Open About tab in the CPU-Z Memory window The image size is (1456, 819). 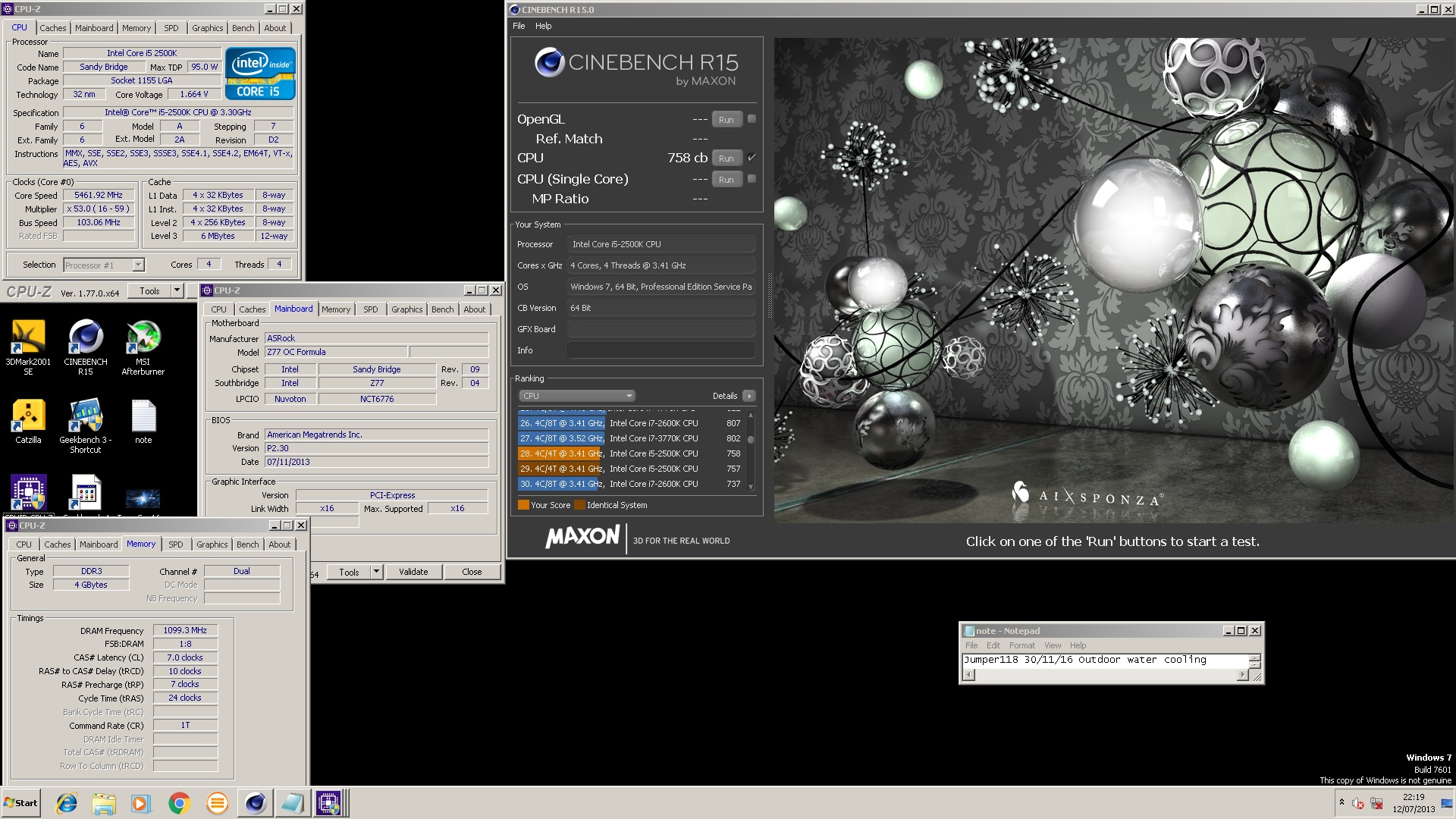pyautogui.click(x=280, y=544)
